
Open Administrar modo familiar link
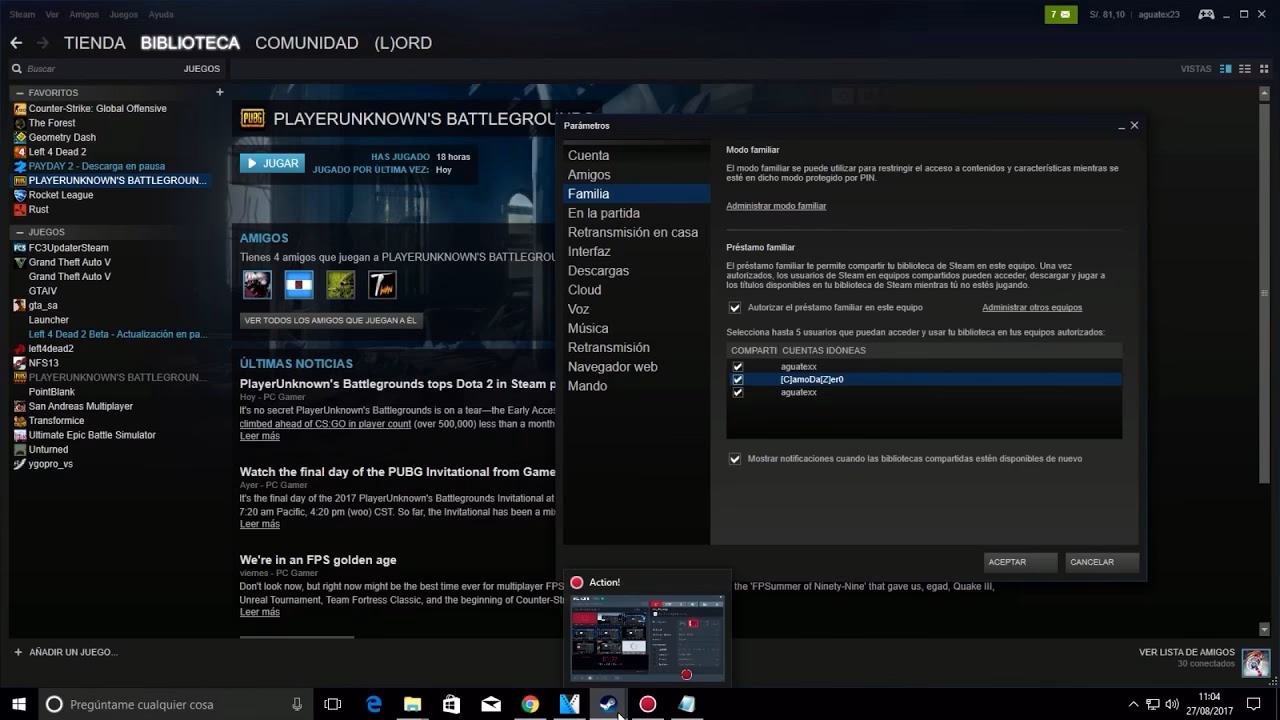pos(776,206)
